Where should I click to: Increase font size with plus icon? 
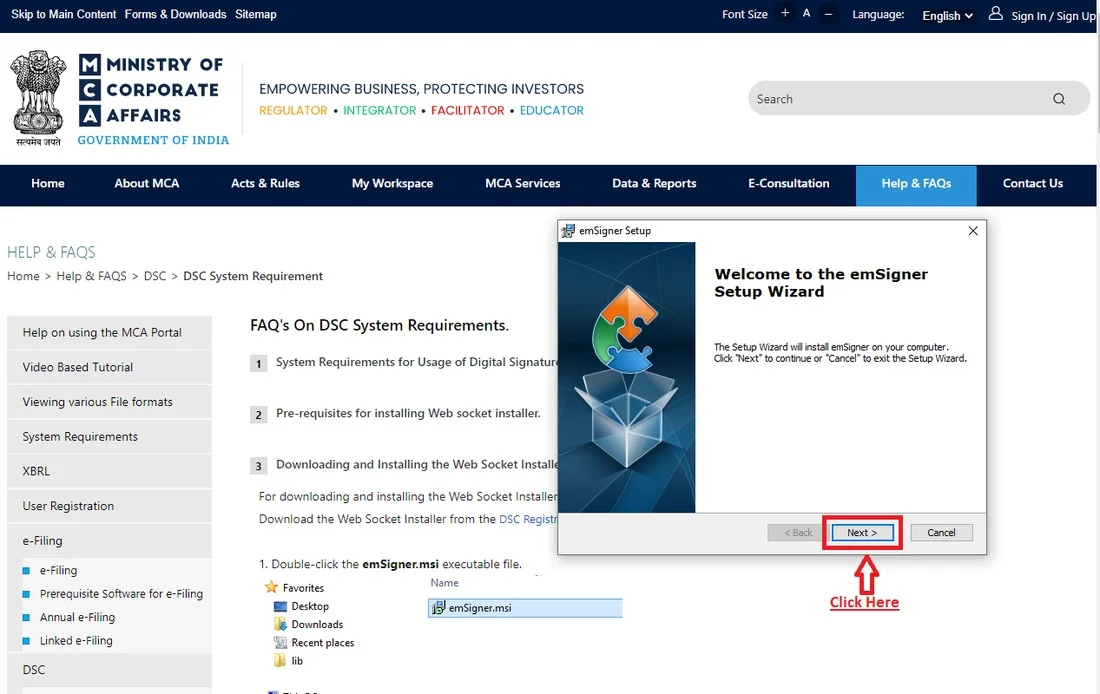pyautogui.click(x=785, y=13)
